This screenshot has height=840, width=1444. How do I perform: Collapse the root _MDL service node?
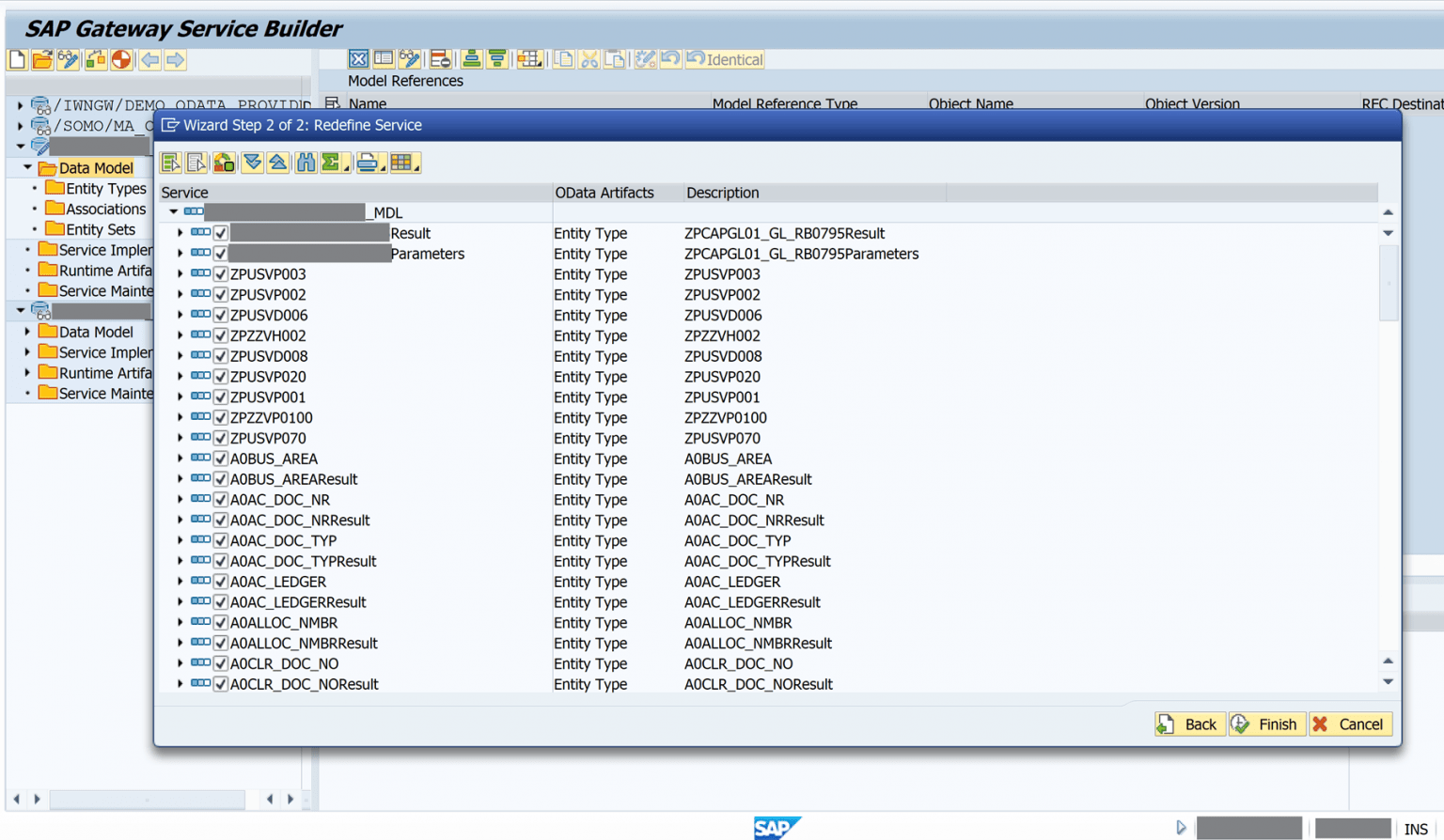coord(173,211)
